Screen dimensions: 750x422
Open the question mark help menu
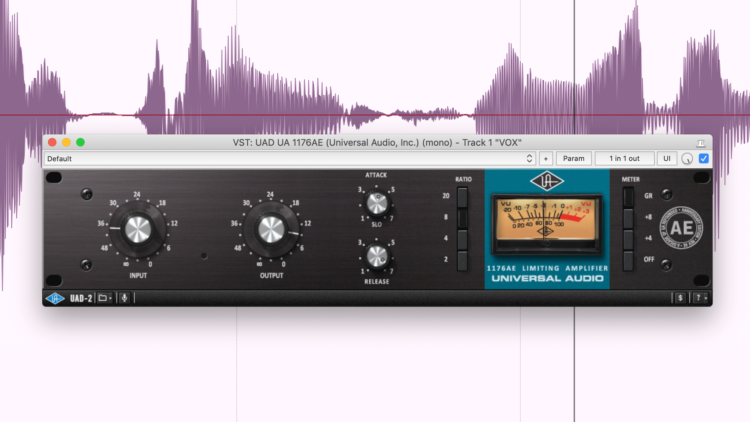700,298
